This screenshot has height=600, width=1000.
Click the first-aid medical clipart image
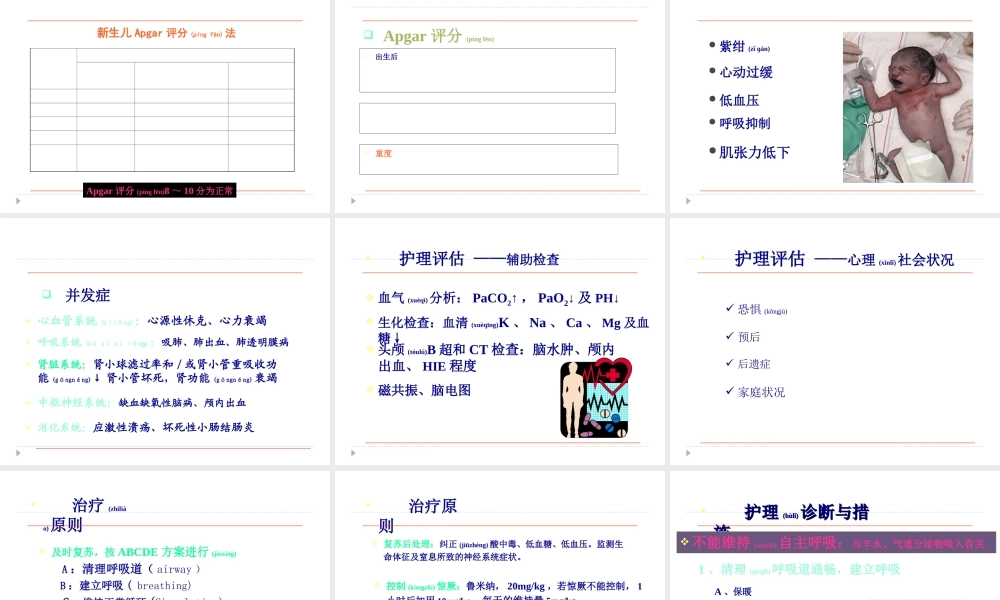(594, 397)
